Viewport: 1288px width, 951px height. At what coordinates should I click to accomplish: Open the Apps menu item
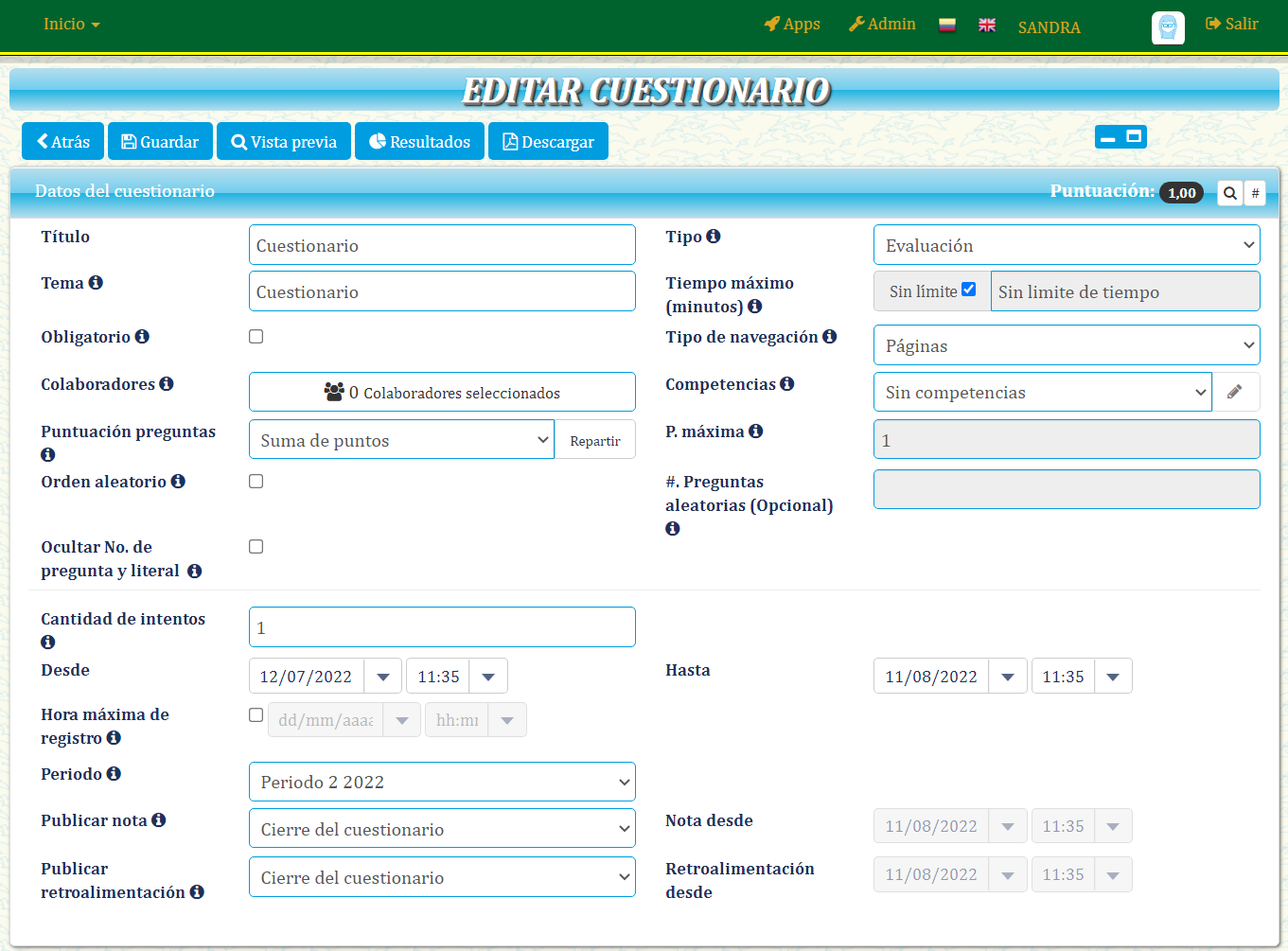pyautogui.click(x=792, y=25)
